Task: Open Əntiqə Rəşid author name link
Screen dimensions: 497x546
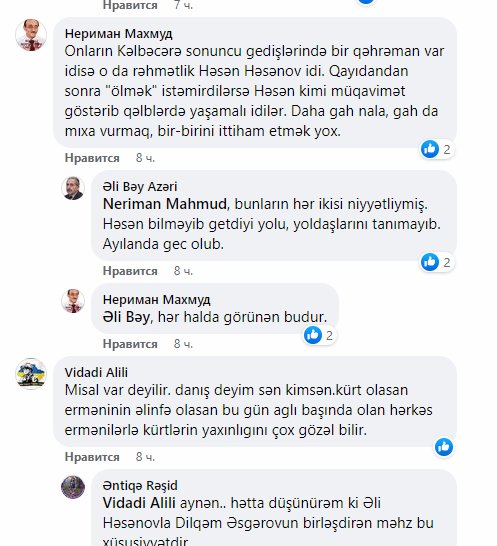Action: [140, 485]
